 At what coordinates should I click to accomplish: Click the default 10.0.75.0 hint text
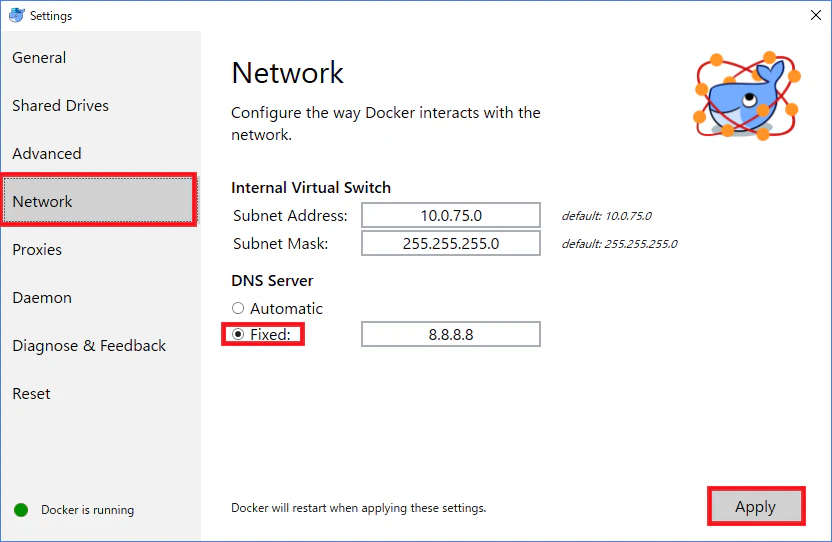(606, 216)
